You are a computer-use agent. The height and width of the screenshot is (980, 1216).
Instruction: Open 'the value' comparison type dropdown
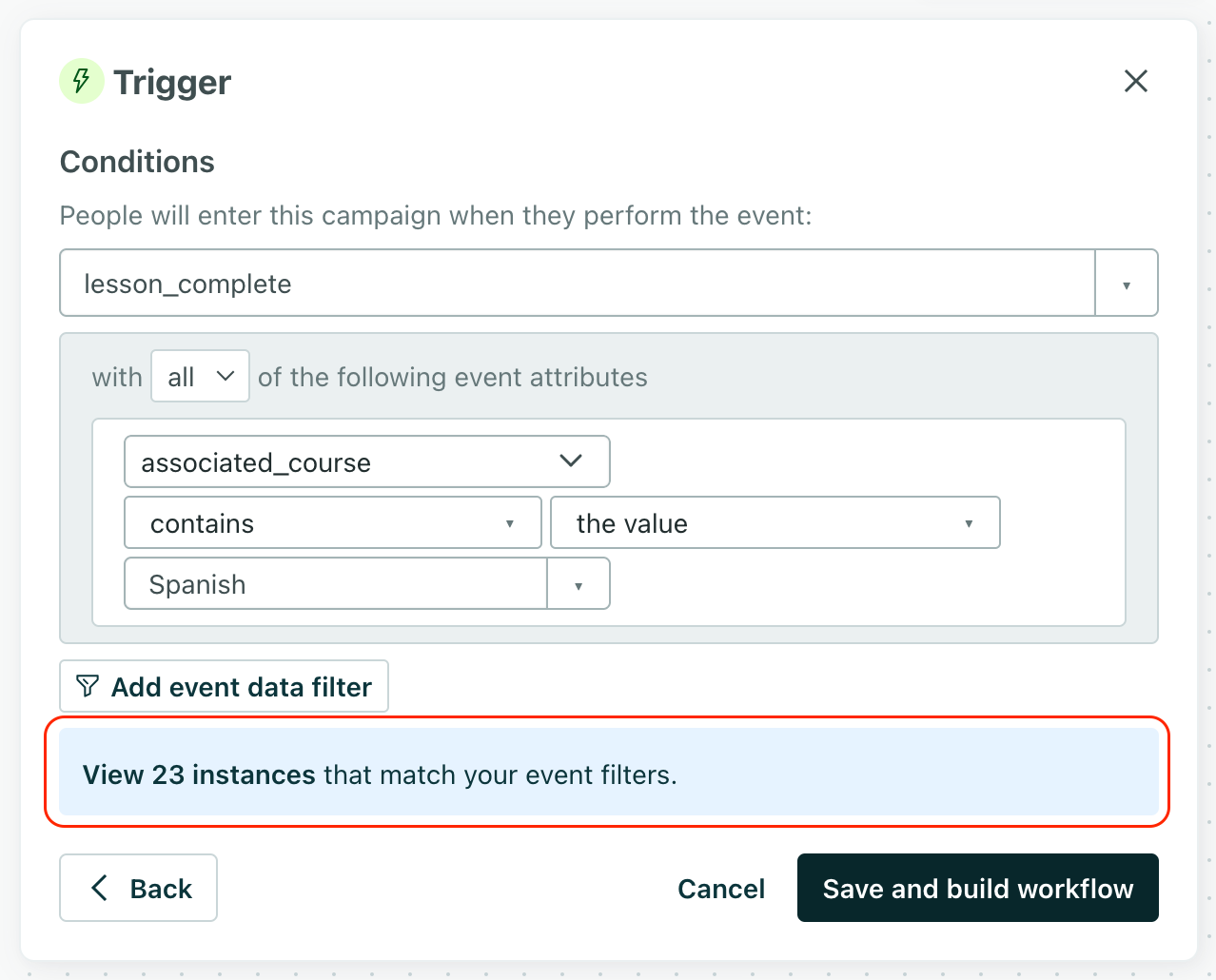pos(774,522)
